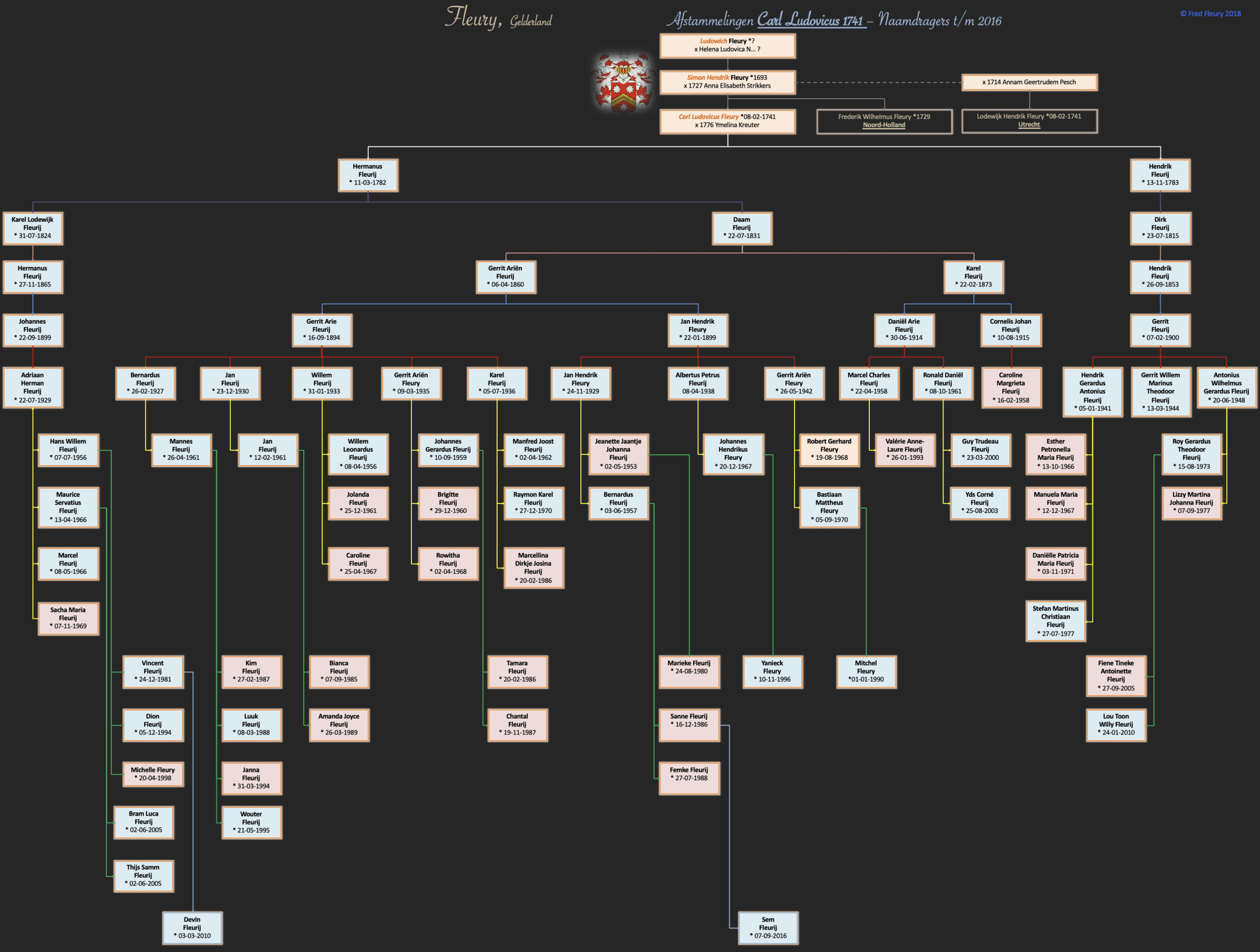Select Hermanus Fleurij born 11-03-1782
Viewport: 1260px width, 952px height.
[368, 175]
